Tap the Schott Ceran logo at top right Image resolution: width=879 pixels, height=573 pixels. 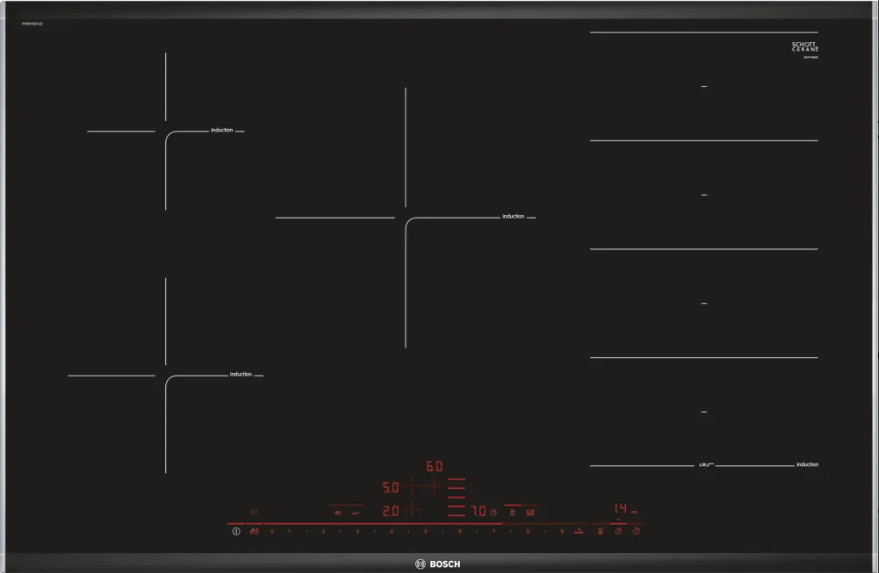coord(805,48)
